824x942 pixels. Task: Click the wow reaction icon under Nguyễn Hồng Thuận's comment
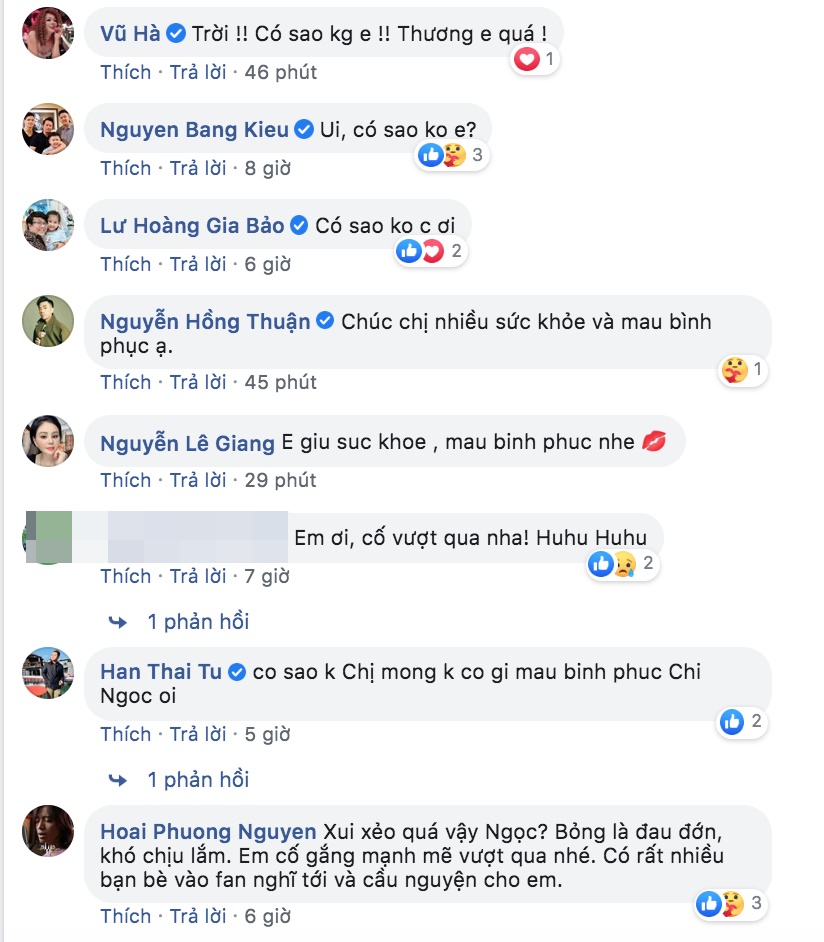(x=737, y=368)
